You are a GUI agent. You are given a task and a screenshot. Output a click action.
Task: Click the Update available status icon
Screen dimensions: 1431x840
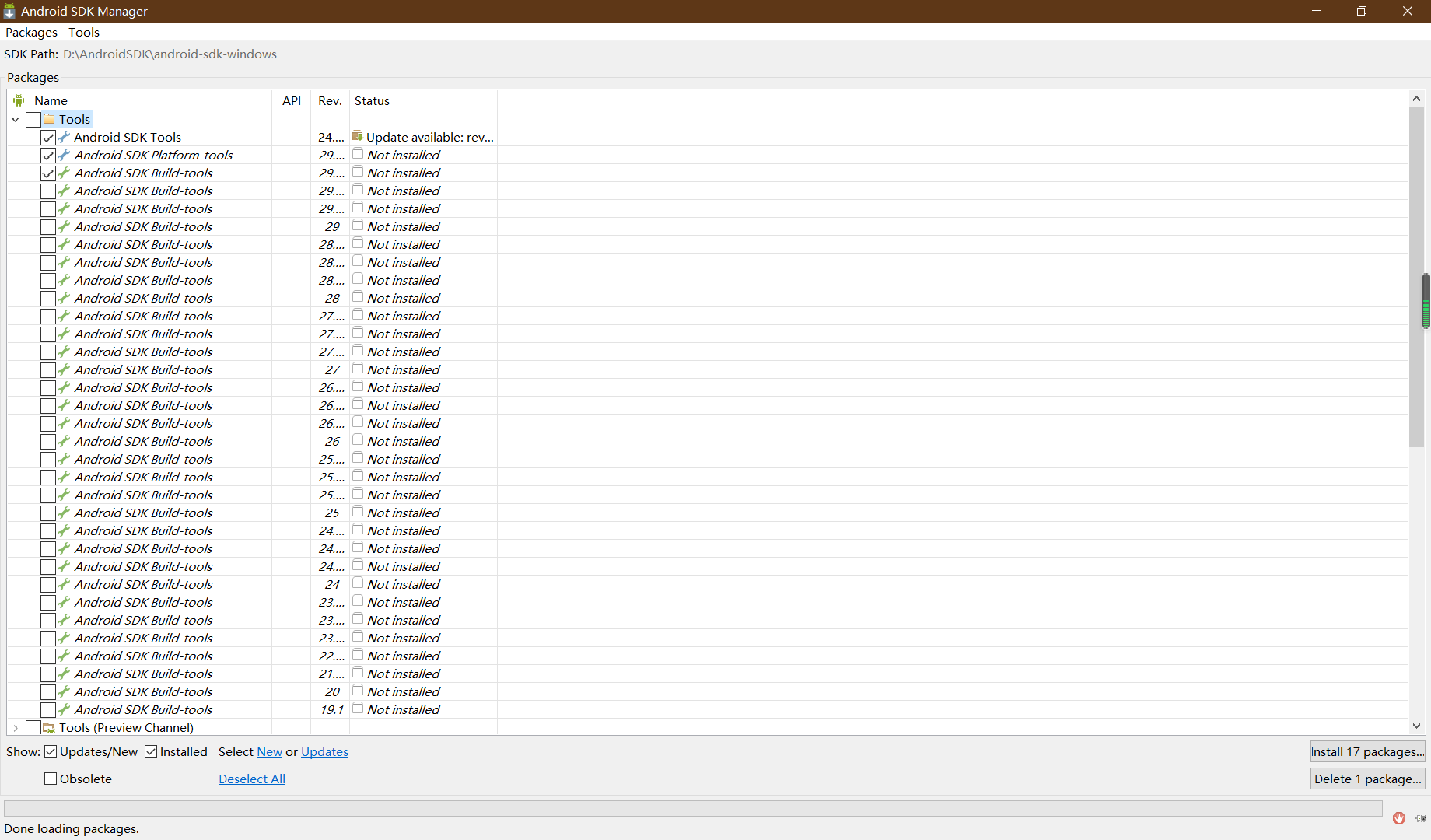pos(358,136)
